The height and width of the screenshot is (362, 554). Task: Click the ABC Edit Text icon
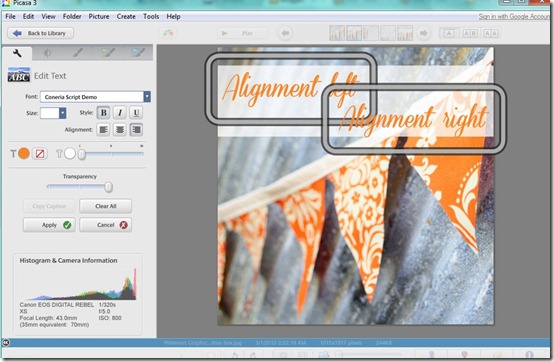19,75
